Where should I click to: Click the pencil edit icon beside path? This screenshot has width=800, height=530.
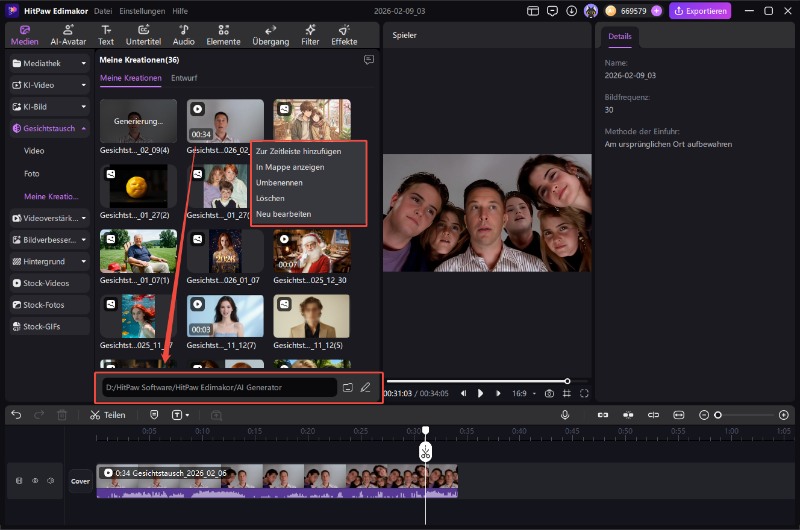click(365, 387)
